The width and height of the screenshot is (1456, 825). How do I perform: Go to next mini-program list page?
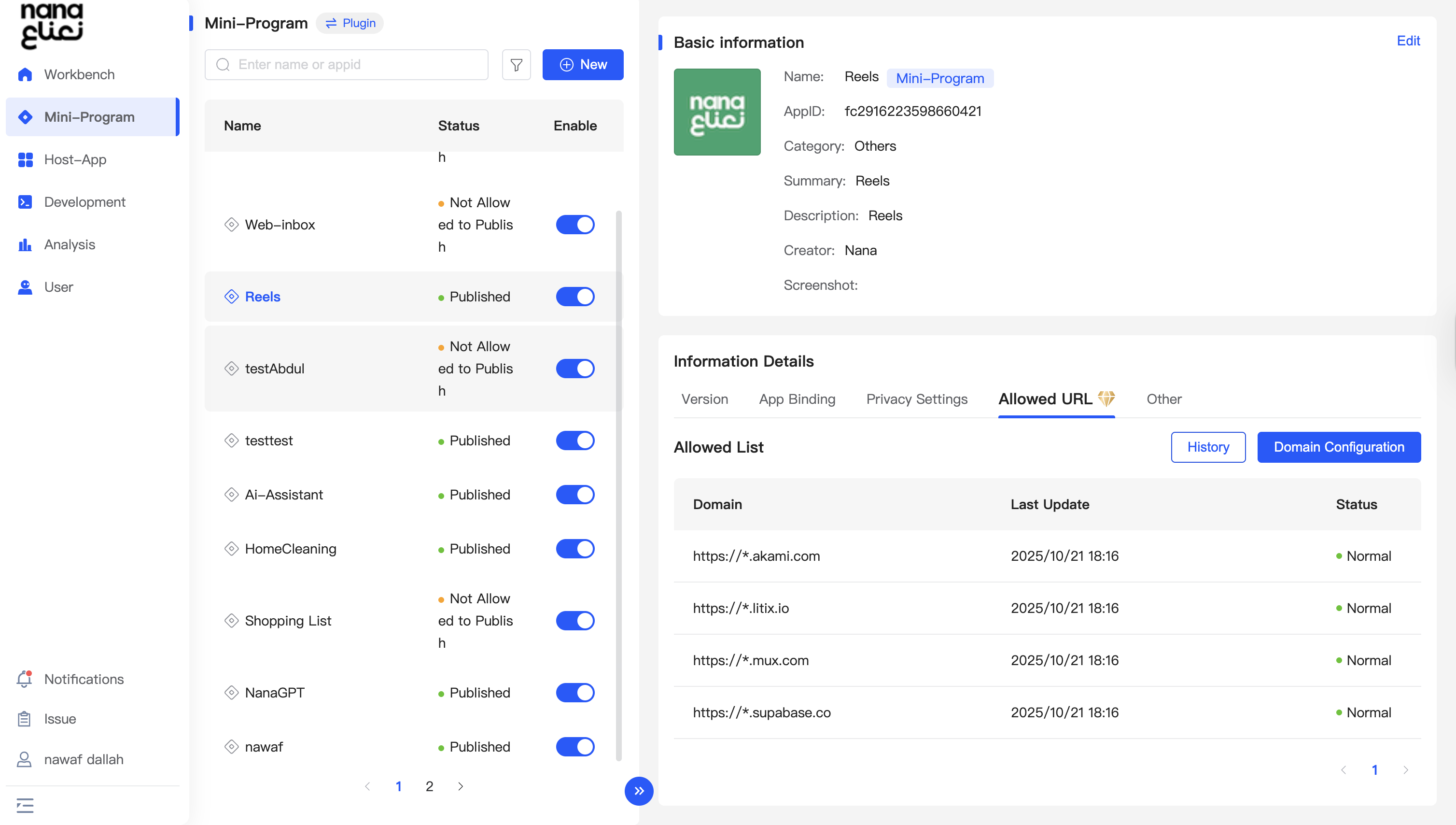point(461,786)
